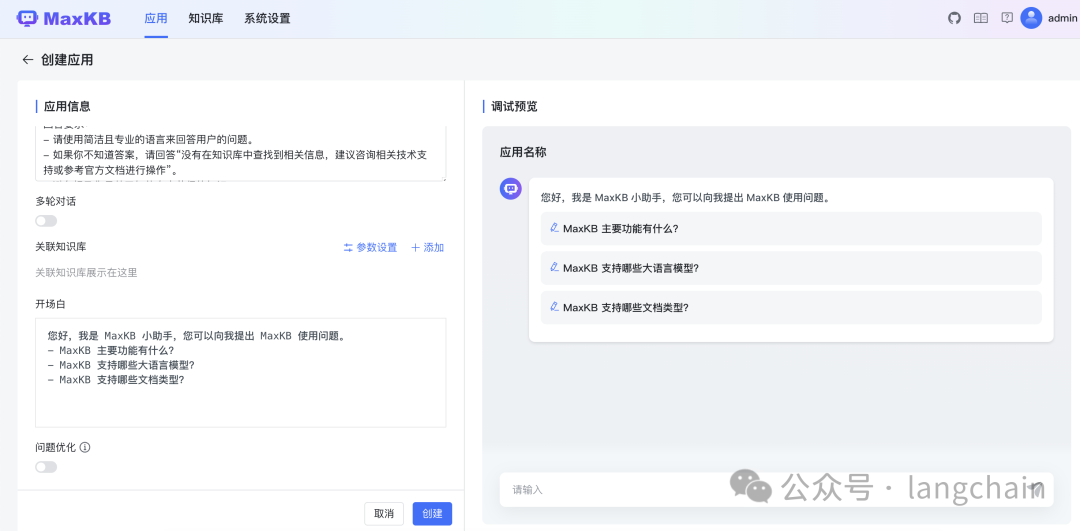The width and height of the screenshot is (1080, 531).
Task: Click the admin username label
Action: [x=1062, y=19]
